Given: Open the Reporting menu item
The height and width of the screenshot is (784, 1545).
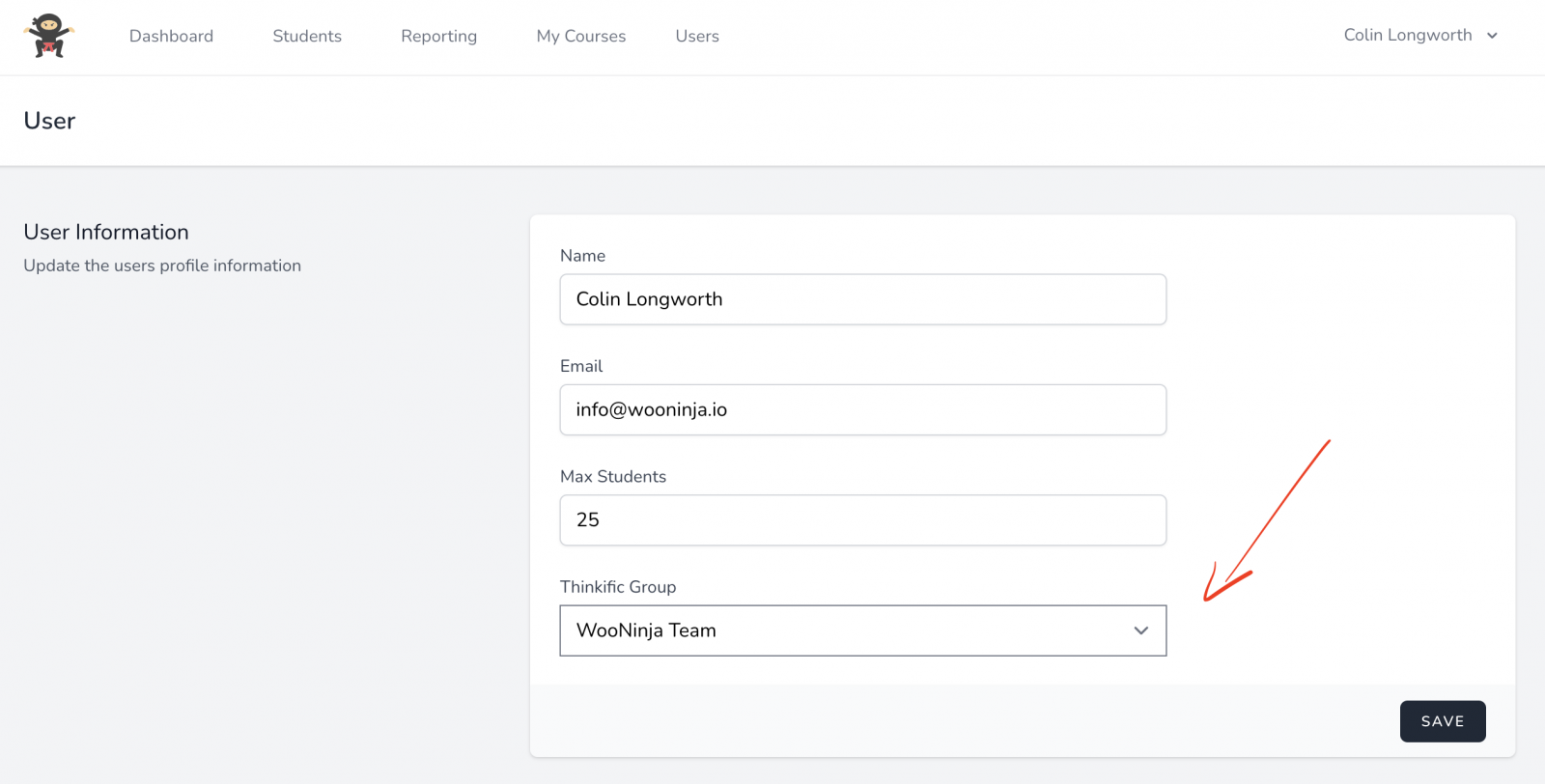Looking at the screenshot, I should click(x=438, y=36).
